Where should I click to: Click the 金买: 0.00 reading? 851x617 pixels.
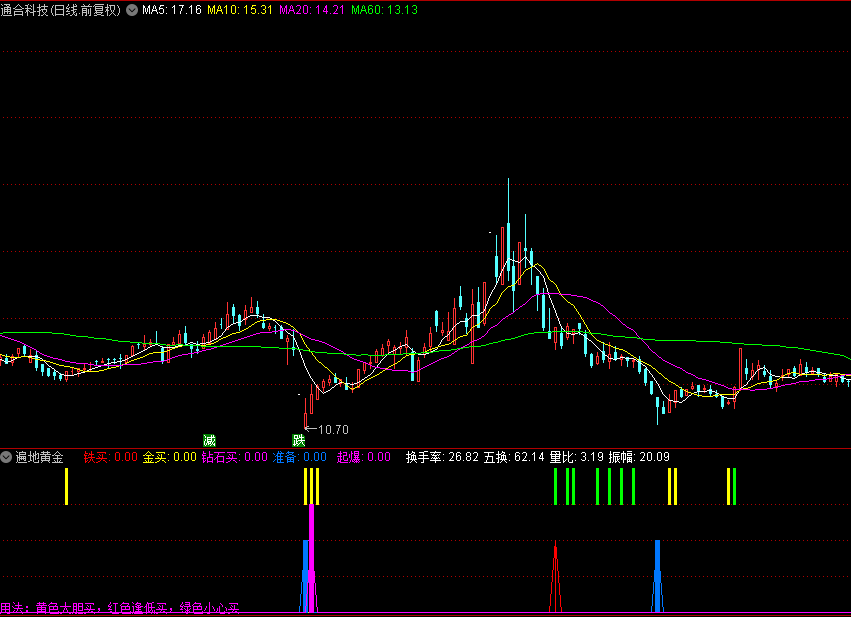[169, 457]
